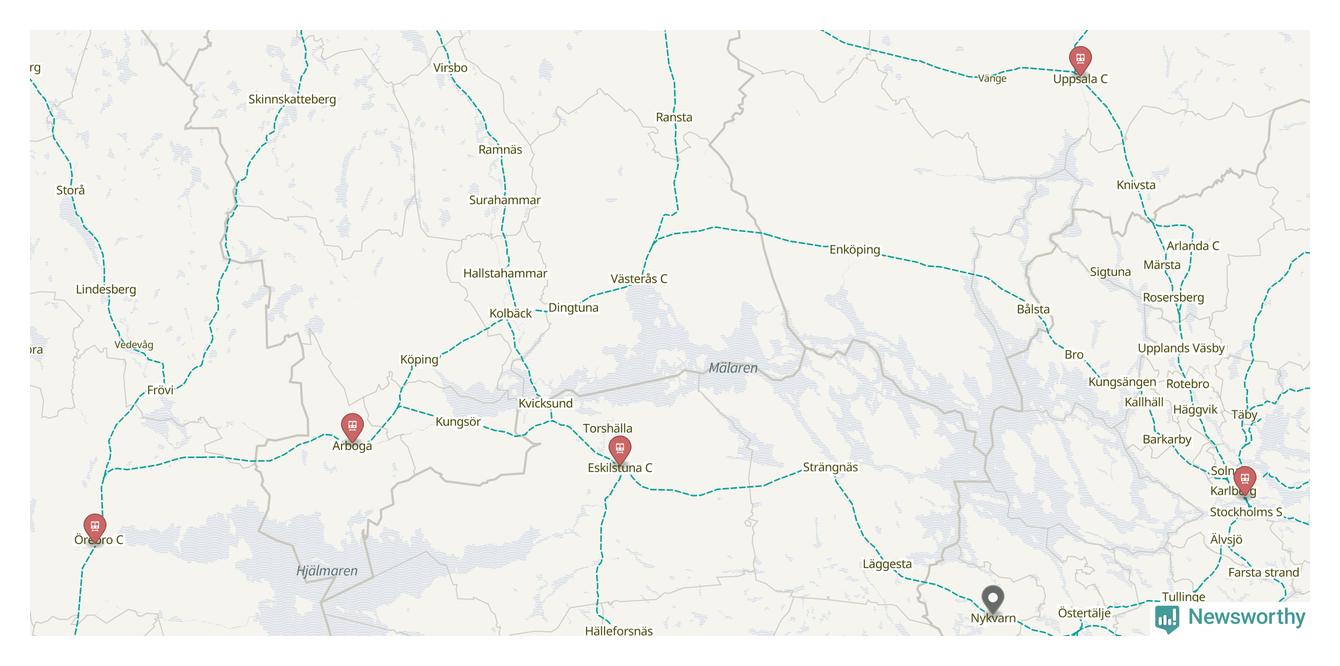
Task: Click the Strängnäs town label
Action: 830,467
